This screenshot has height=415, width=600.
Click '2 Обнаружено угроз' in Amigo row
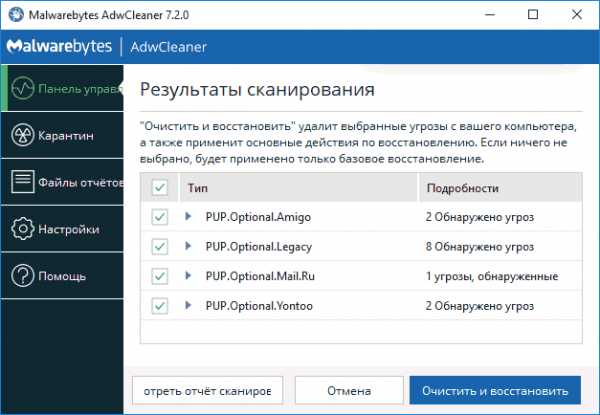[480, 217]
